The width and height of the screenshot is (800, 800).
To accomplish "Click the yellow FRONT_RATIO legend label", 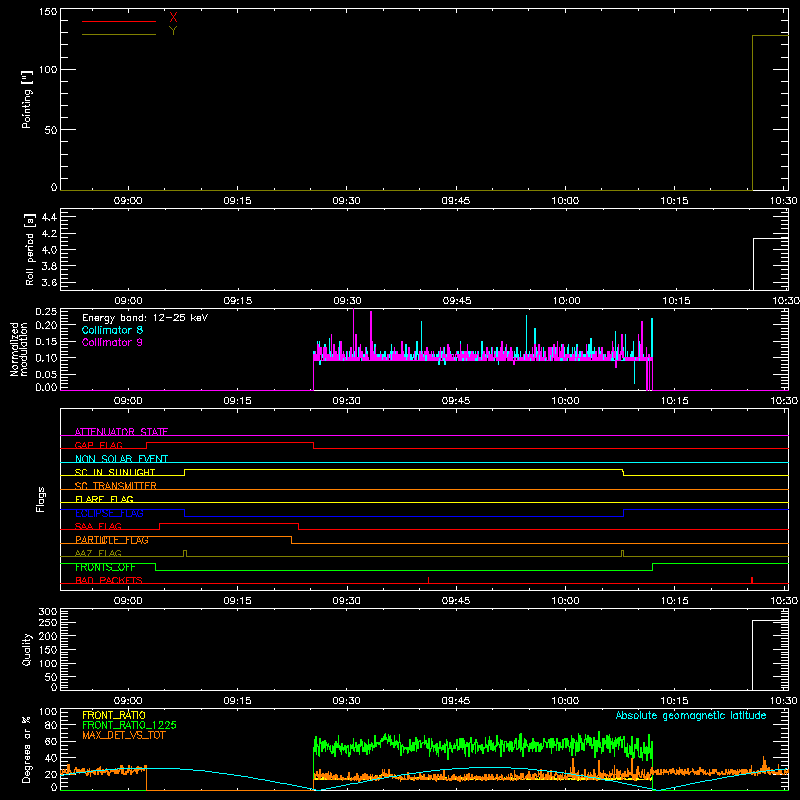I will click(114, 715).
